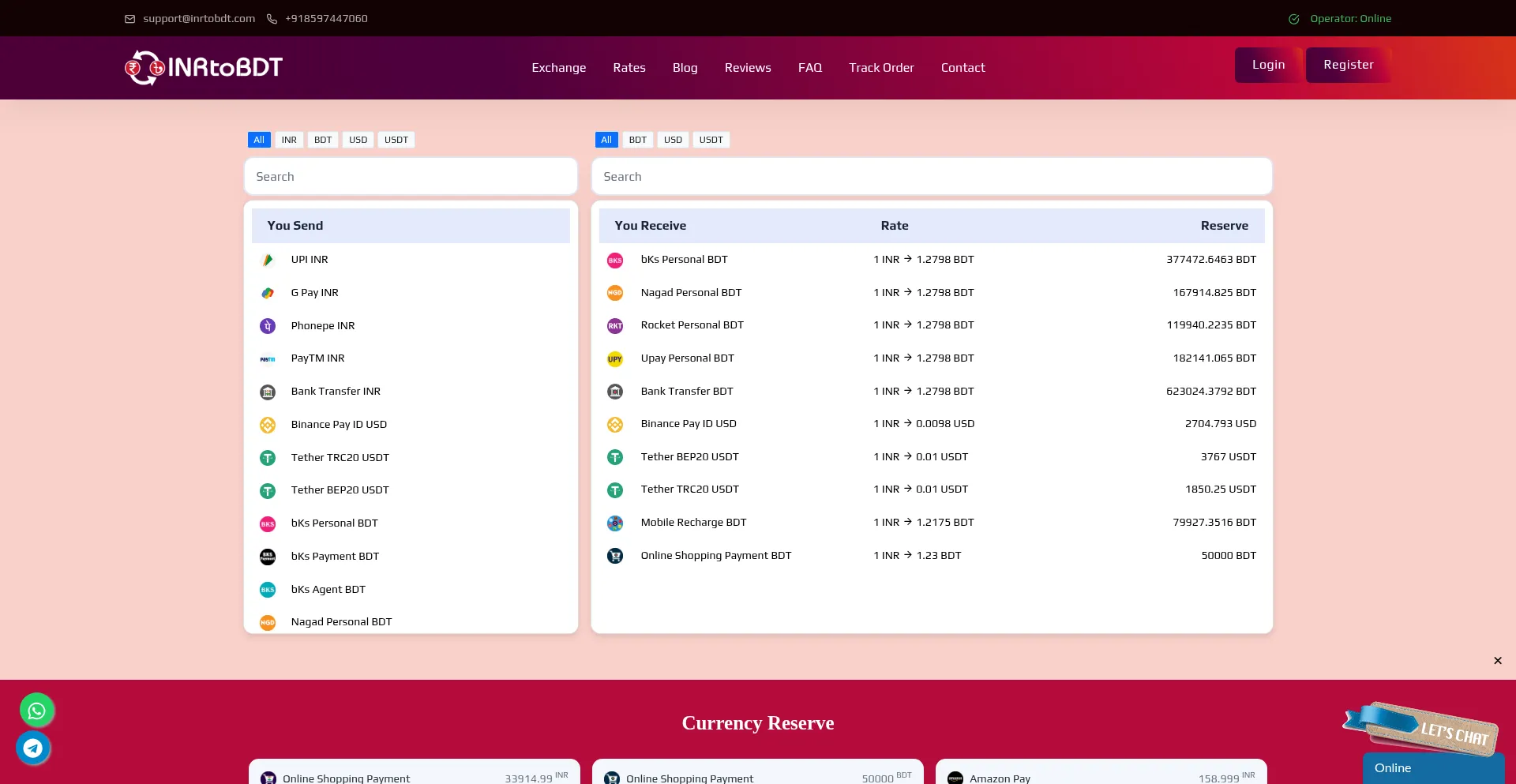The width and height of the screenshot is (1516, 784).
Task: Click the INRtoBDT logo
Action: coord(204,68)
